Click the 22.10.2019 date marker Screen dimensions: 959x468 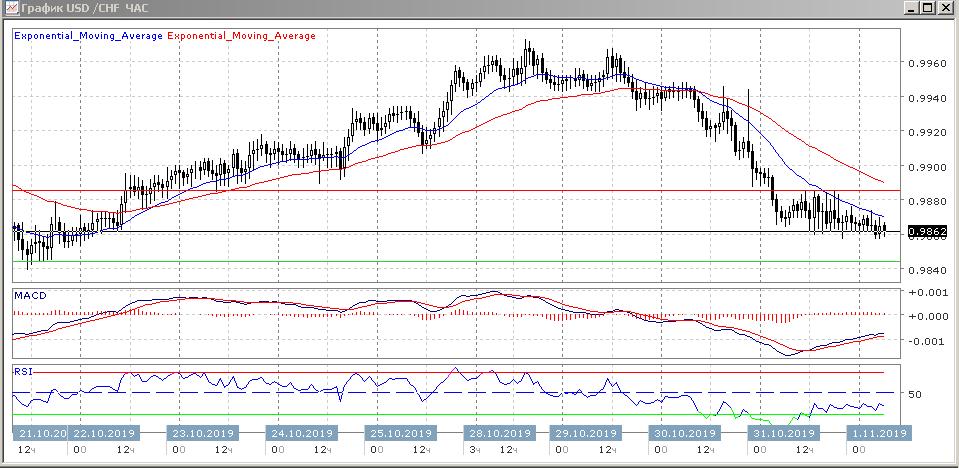pos(105,434)
